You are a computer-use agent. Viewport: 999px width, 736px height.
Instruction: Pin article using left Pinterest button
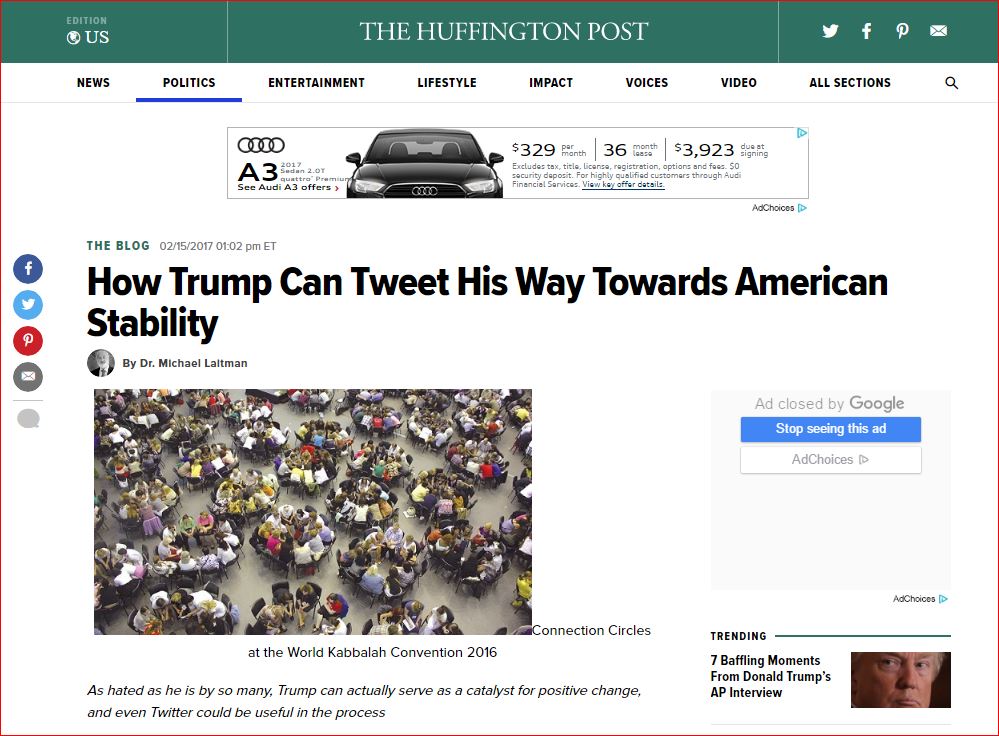pyautogui.click(x=28, y=341)
